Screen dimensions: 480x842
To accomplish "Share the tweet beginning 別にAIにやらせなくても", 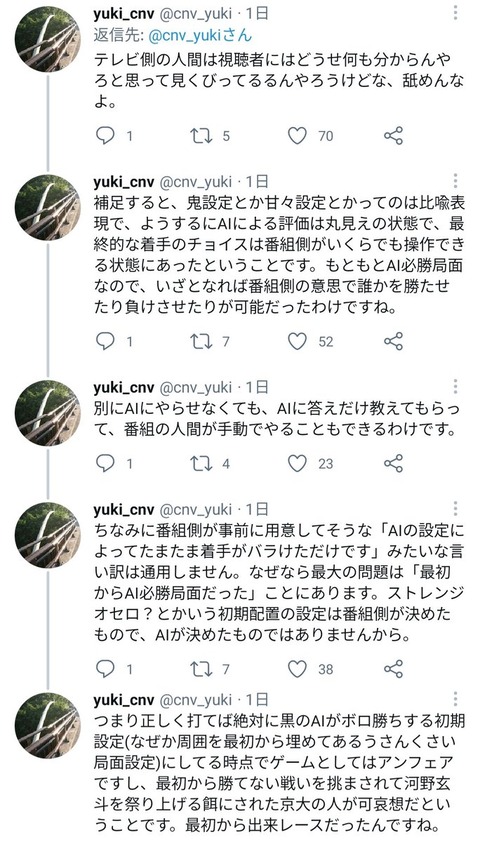I will click(394, 463).
